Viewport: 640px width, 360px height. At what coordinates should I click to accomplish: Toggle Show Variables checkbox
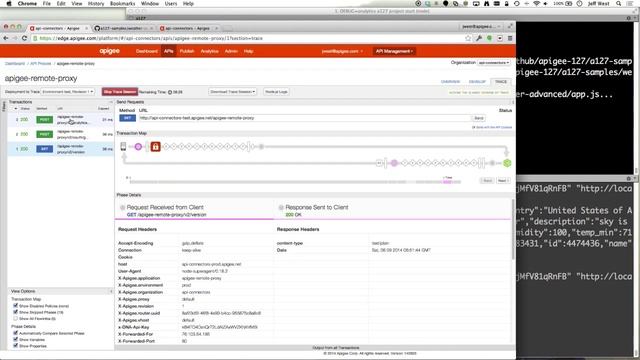click(x=16, y=340)
